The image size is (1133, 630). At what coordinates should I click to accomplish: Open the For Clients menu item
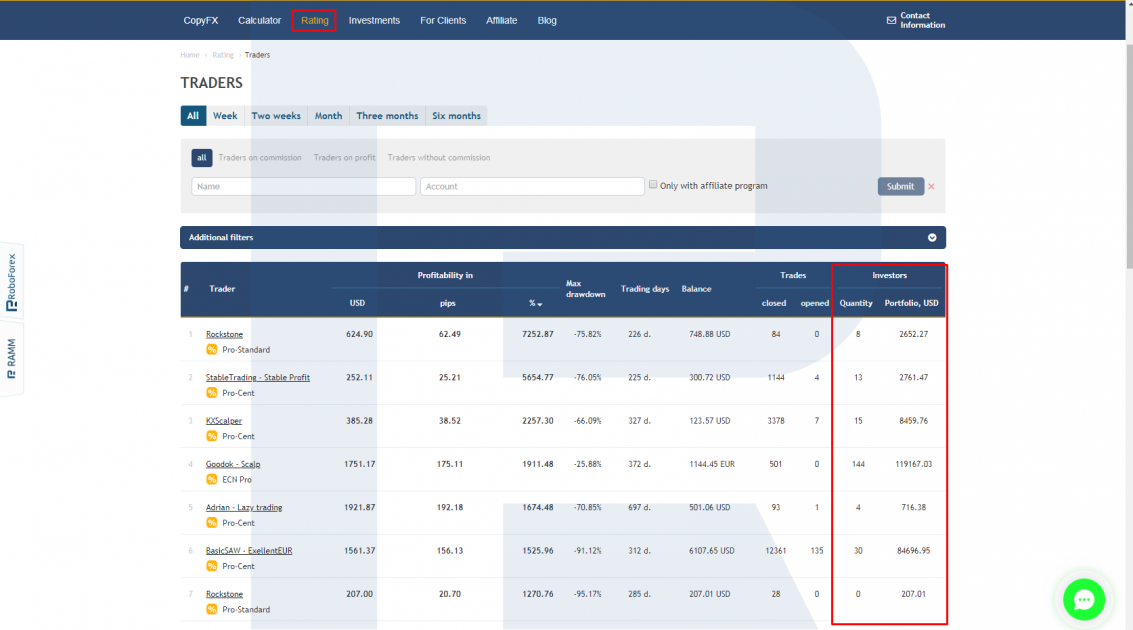[443, 20]
